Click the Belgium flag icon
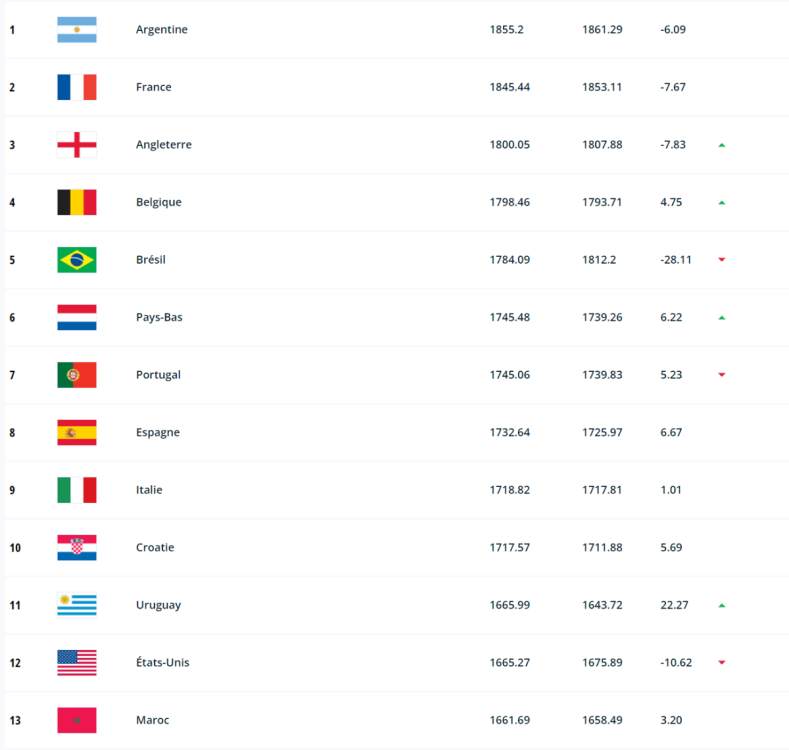The image size is (789, 750). pos(77,202)
